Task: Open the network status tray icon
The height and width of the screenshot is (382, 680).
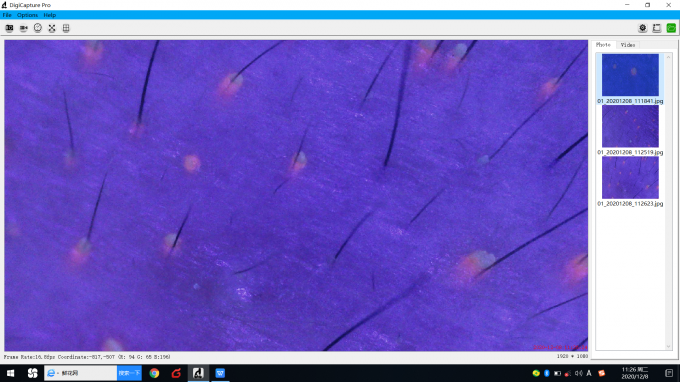Action: tap(568, 373)
